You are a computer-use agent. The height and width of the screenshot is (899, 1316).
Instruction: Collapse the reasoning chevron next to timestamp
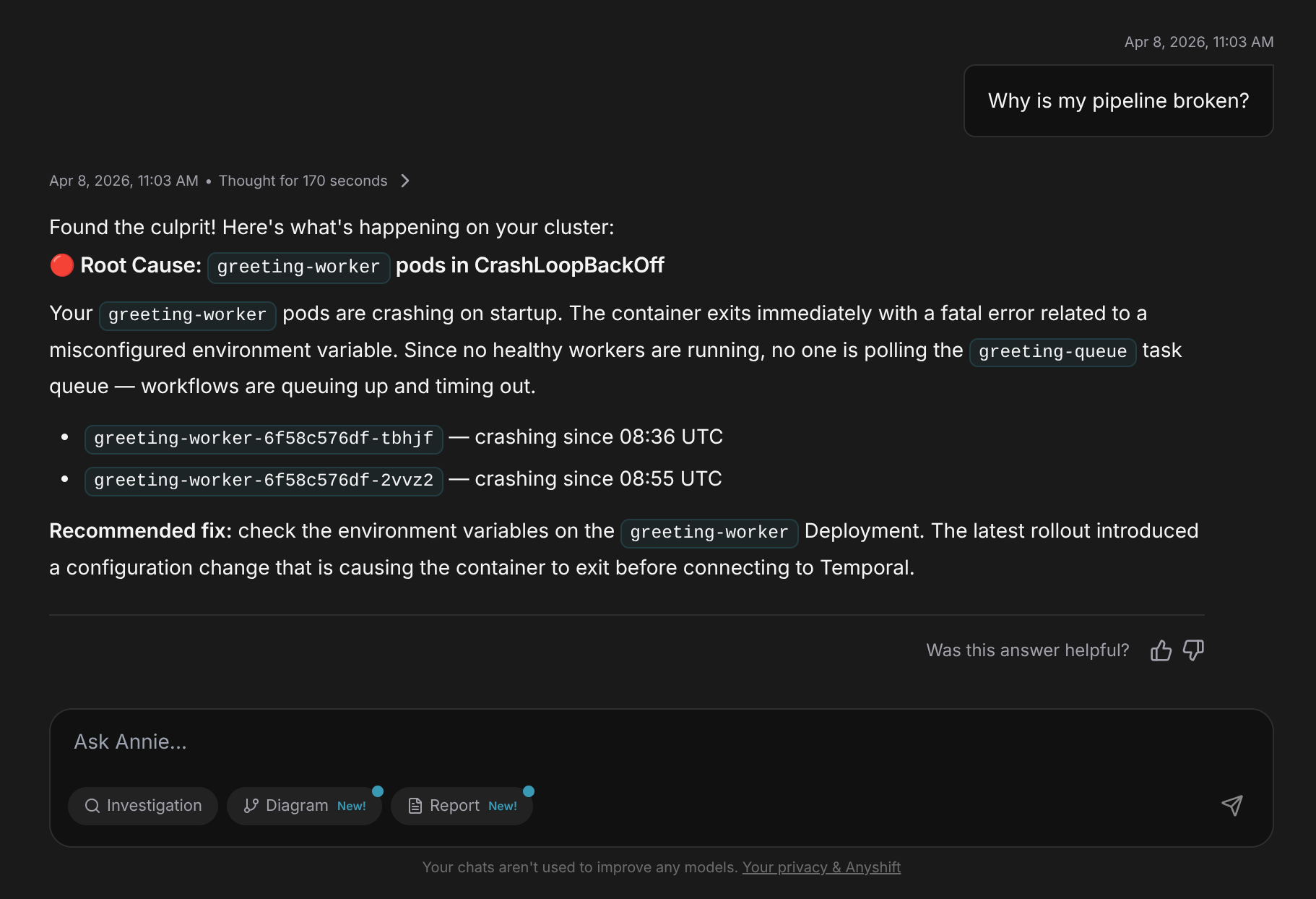(x=406, y=181)
